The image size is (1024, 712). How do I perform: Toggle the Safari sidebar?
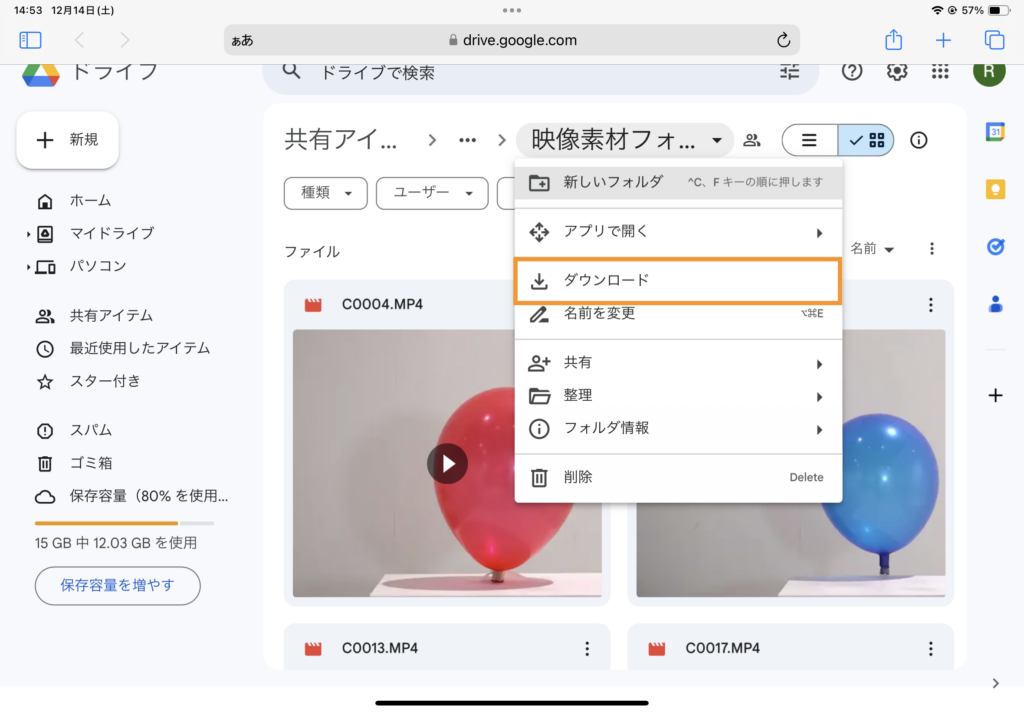click(x=30, y=40)
